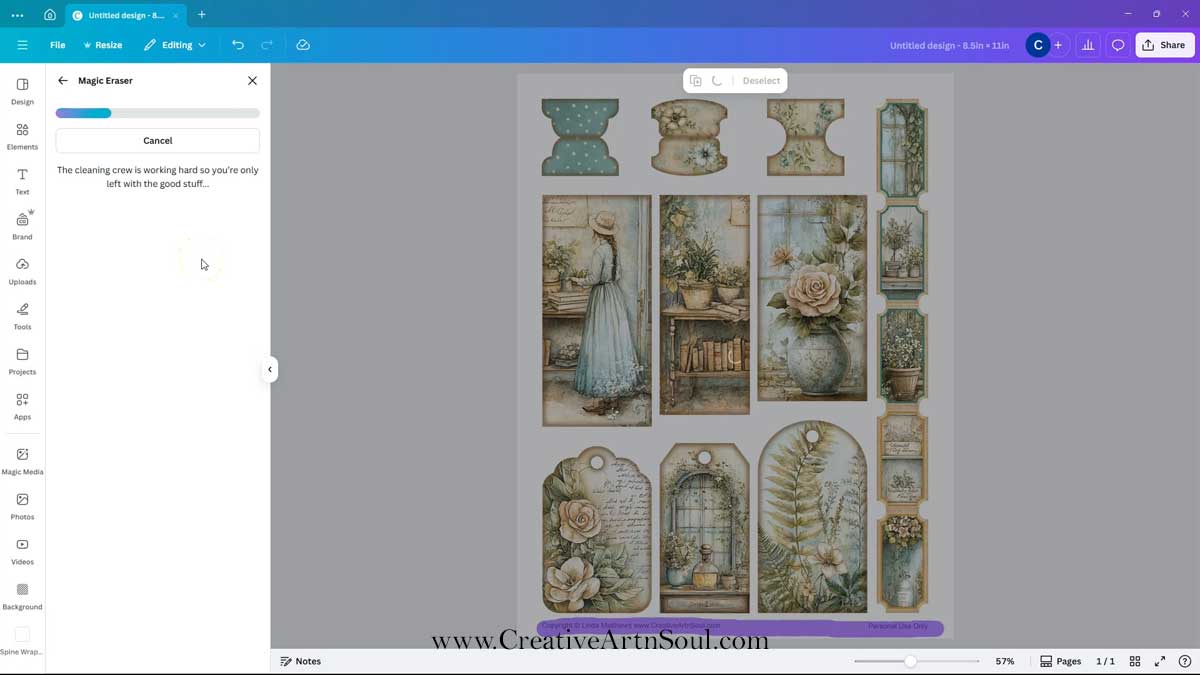Open the Magic Media panel
1200x675 pixels.
pyautogui.click(x=22, y=461)
